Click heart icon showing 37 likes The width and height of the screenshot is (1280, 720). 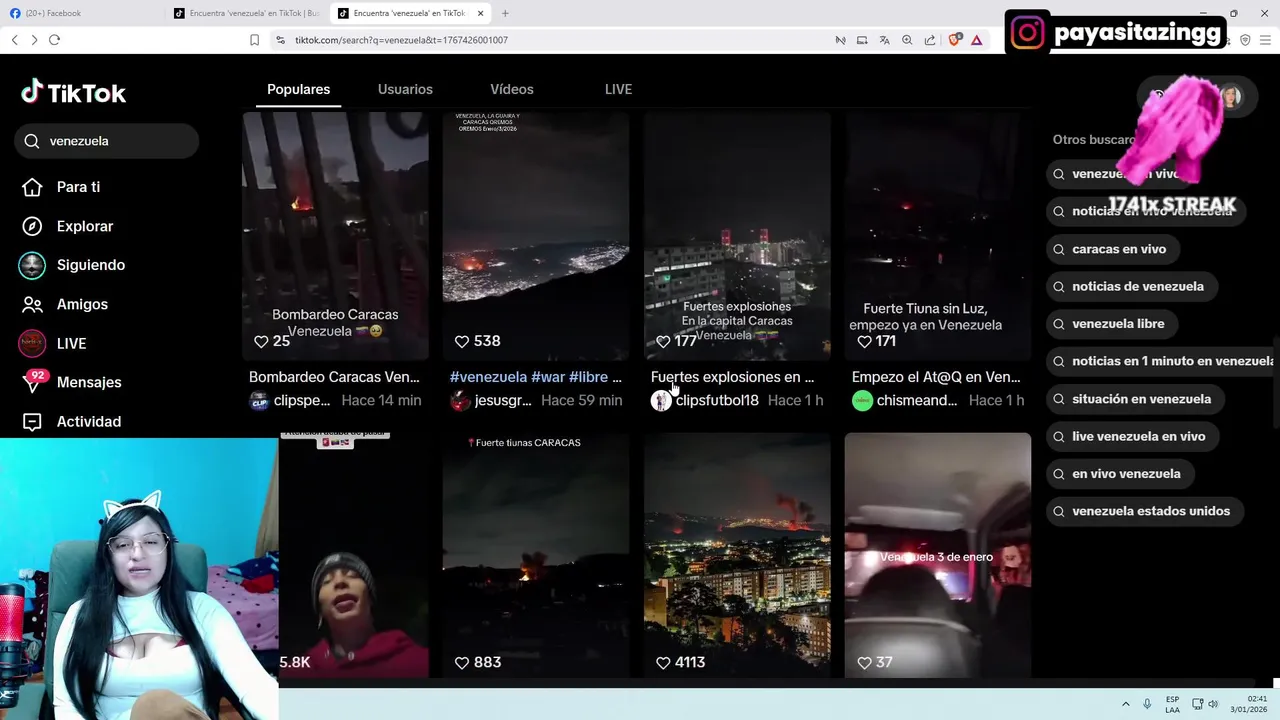click(864, 662)
